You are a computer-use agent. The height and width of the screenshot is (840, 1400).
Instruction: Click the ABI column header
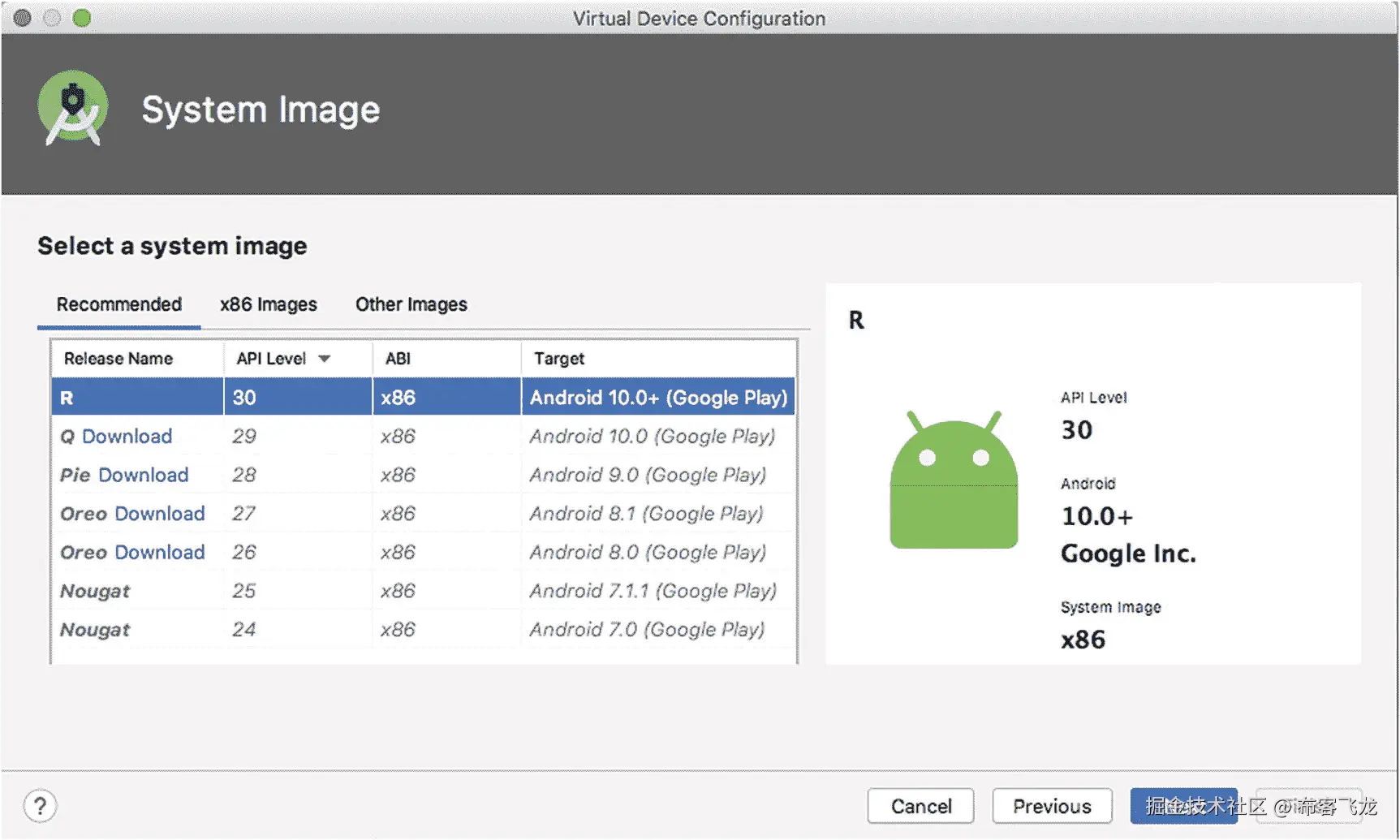[398, 359]
